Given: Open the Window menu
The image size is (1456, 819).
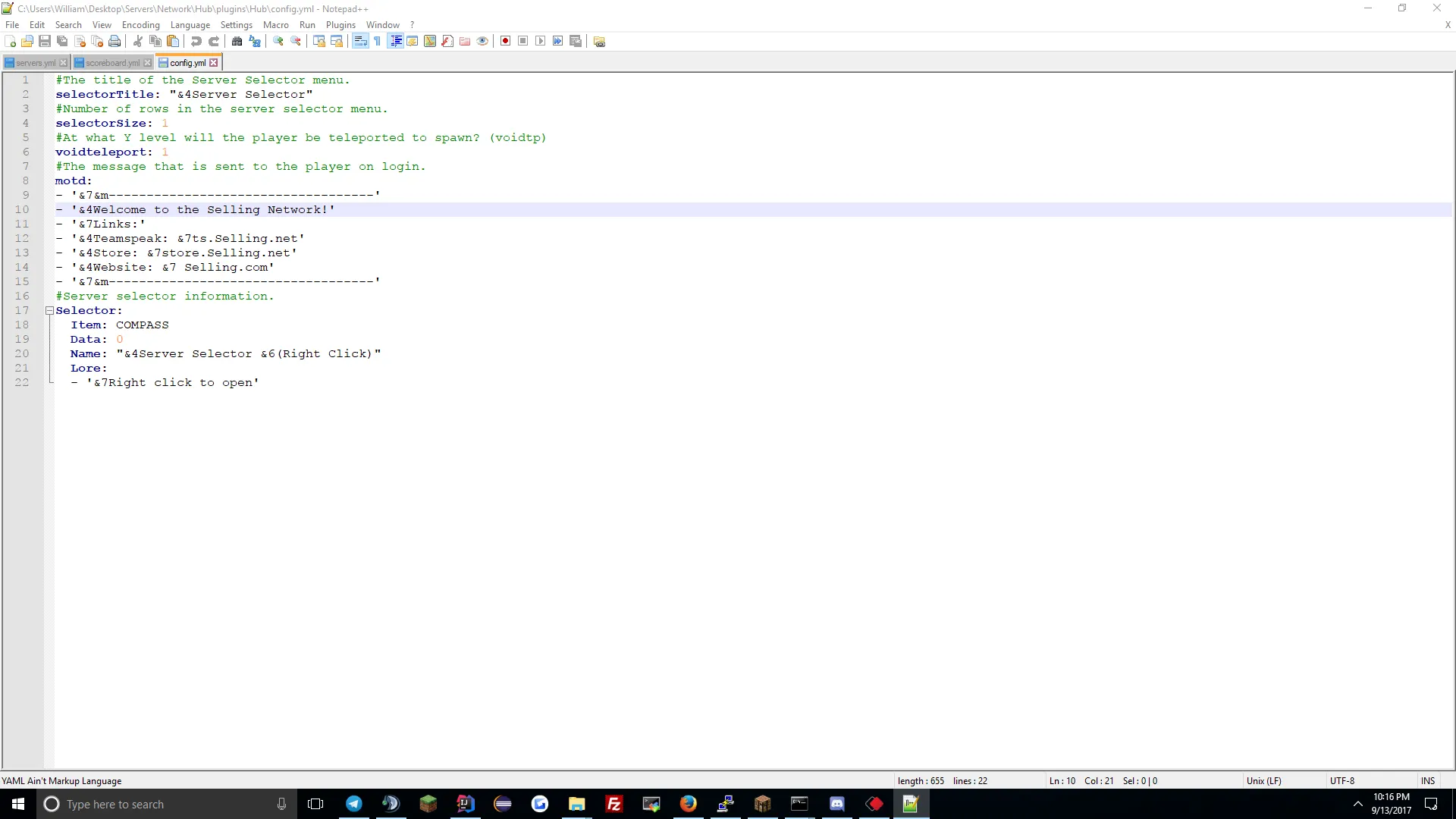Looking at the screenshot, I should click(x=383, y=25).
